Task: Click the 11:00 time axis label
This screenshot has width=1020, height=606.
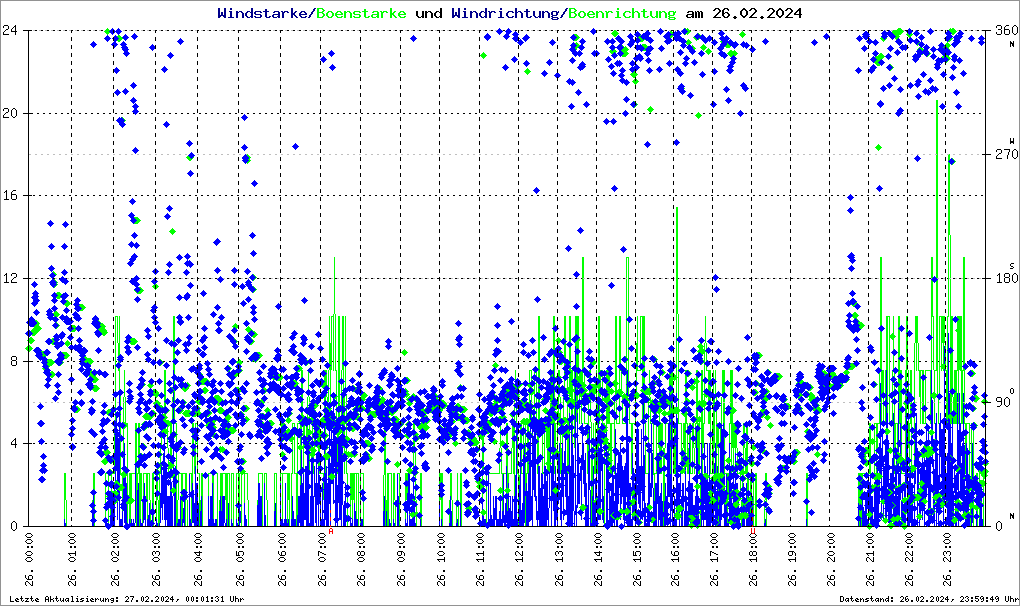Action: [x=480, y=560]
